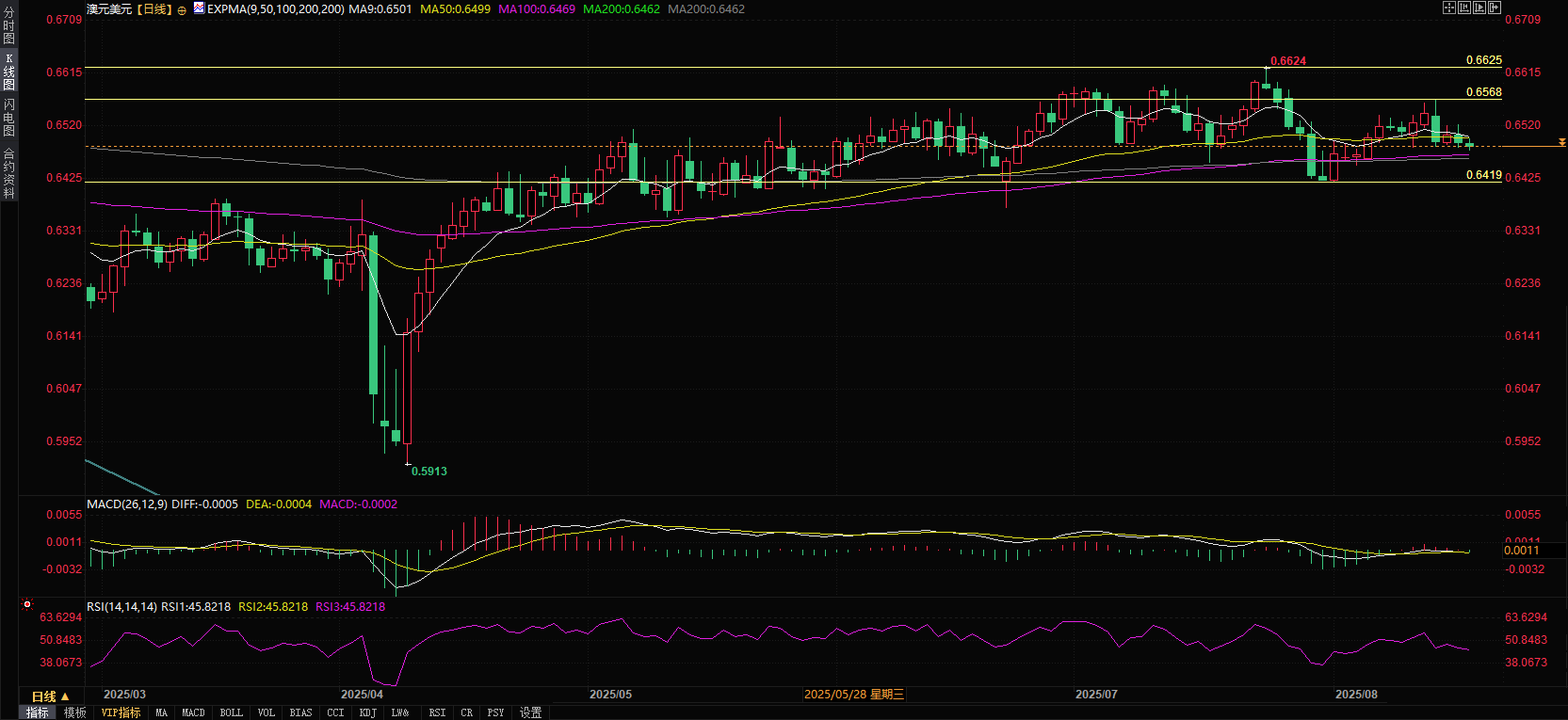Click the purple MA100:0.6469 label
The width and height of the screenshot is (1568, 720).
click(x=537, y=9)
